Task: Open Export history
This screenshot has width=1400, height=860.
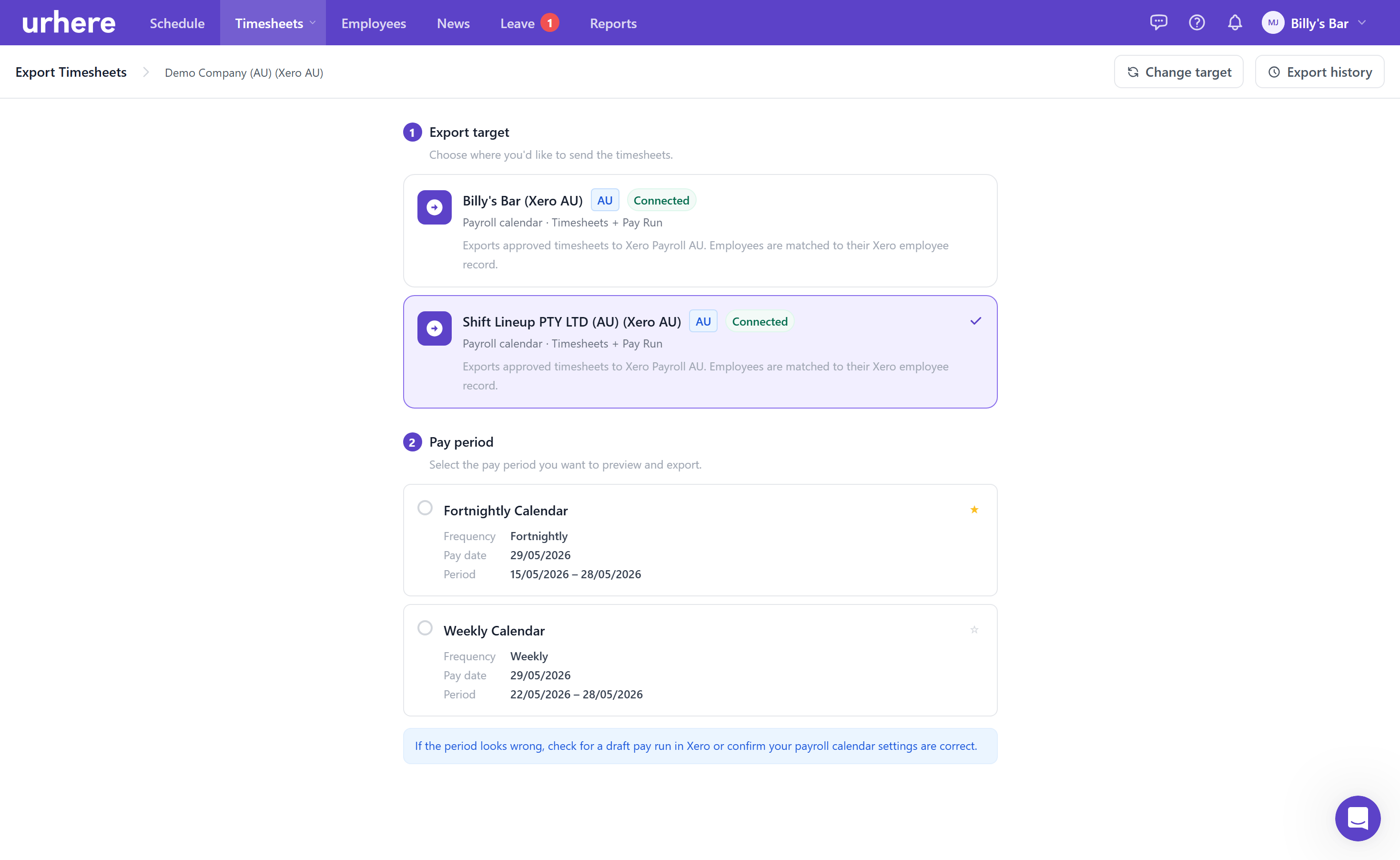Action: (1319, 72)
